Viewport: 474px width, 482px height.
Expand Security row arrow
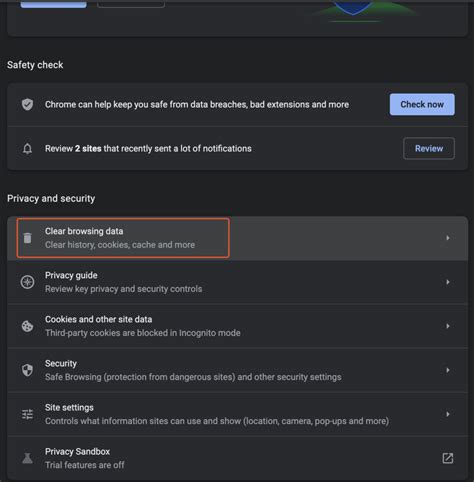tap(448, 370)
